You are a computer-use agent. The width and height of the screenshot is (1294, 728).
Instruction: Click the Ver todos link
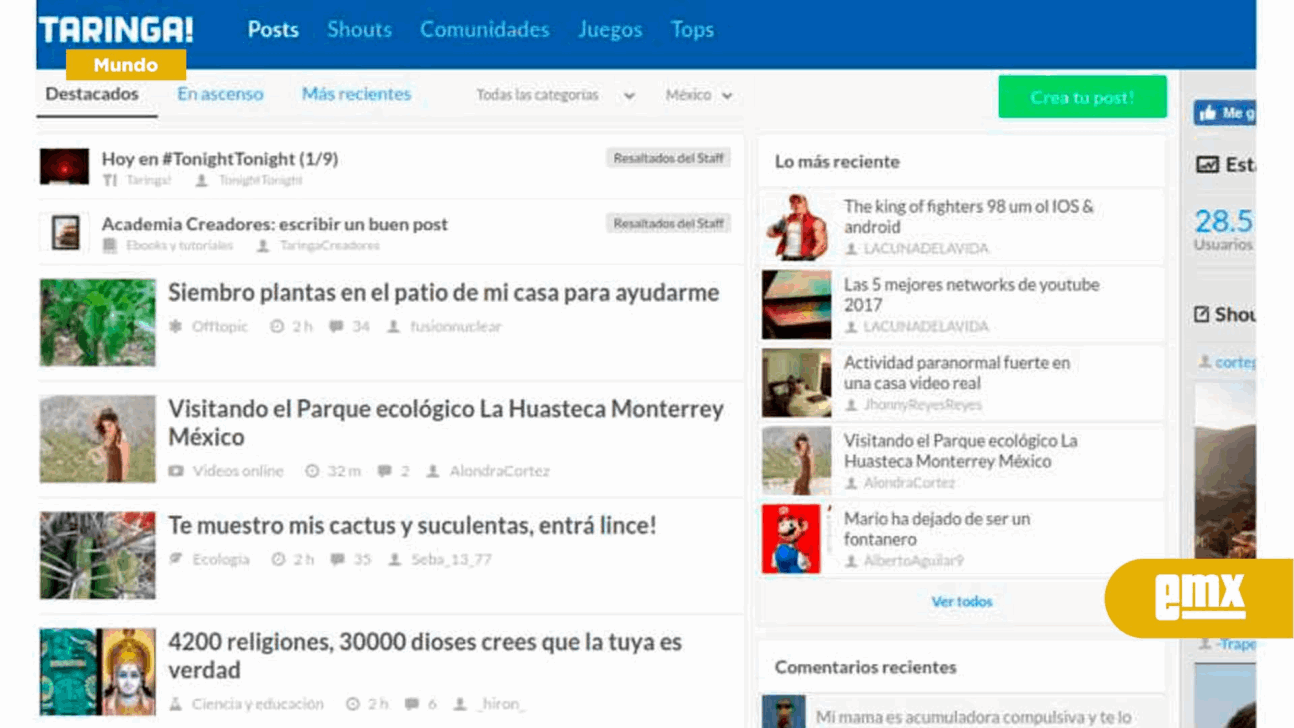[962, 602]
